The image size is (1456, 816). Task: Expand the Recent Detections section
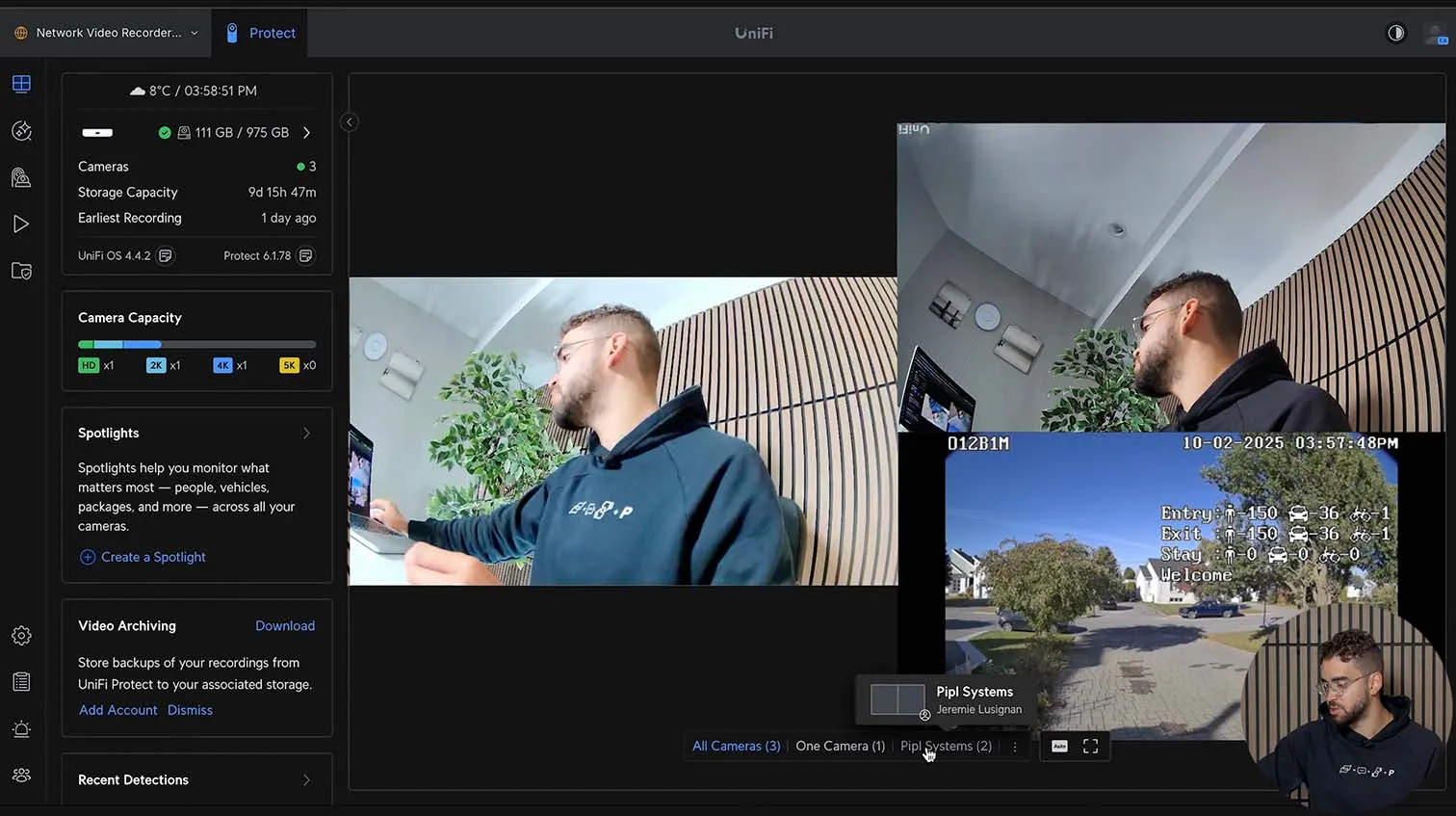[x=306, y=780]
